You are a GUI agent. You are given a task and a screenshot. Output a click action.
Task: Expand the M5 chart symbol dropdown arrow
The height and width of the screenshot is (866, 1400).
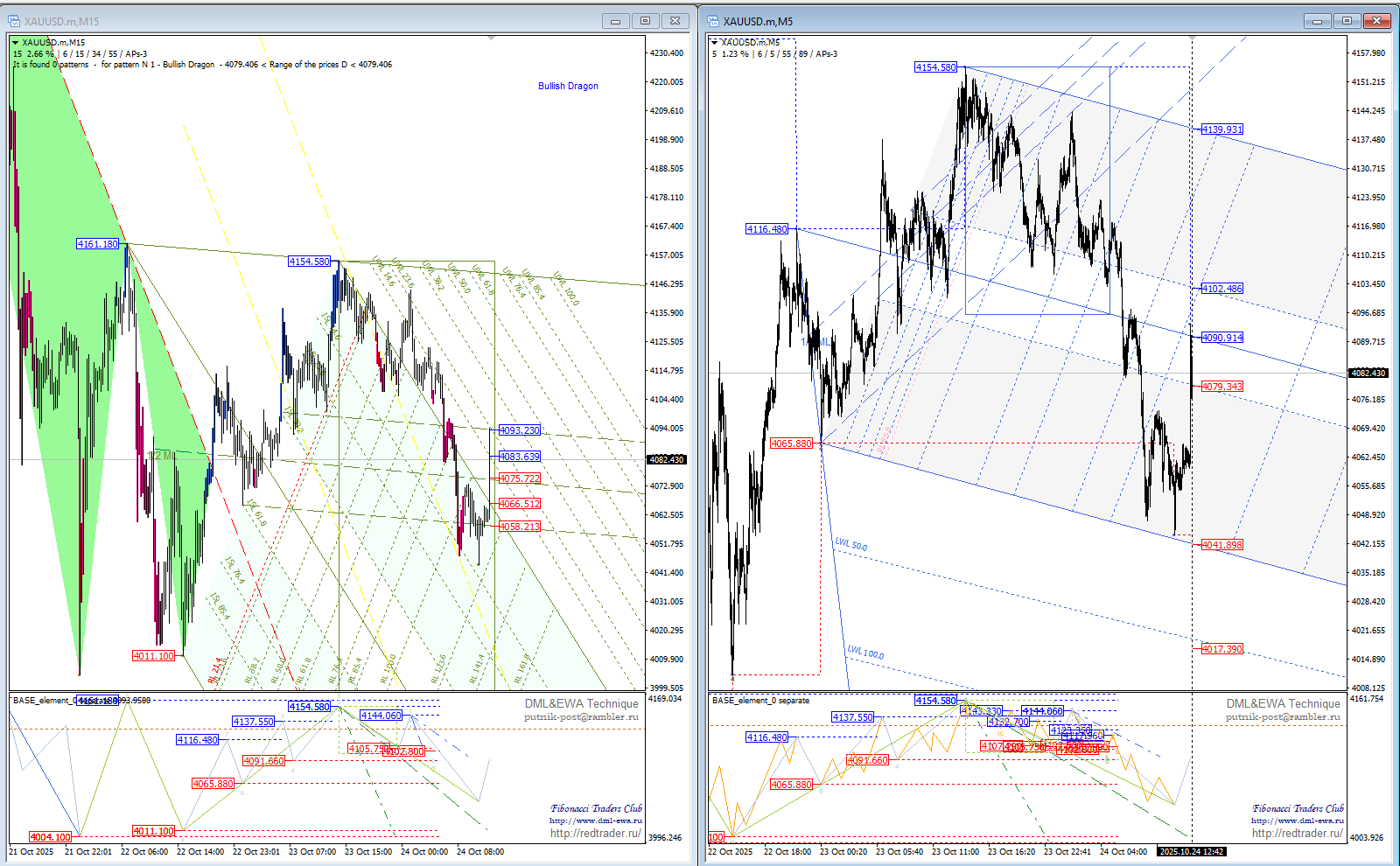coord(715,42)
